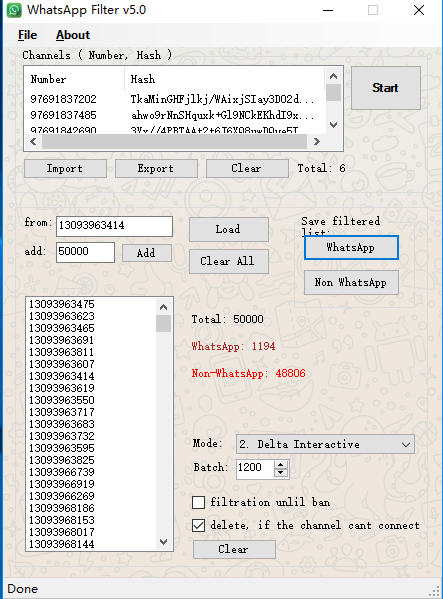Viewport: 443px width, 599px height.
Task: Click the 'Non-WhatsApp: 48806' count text
Action: click(x=249, y=373)
